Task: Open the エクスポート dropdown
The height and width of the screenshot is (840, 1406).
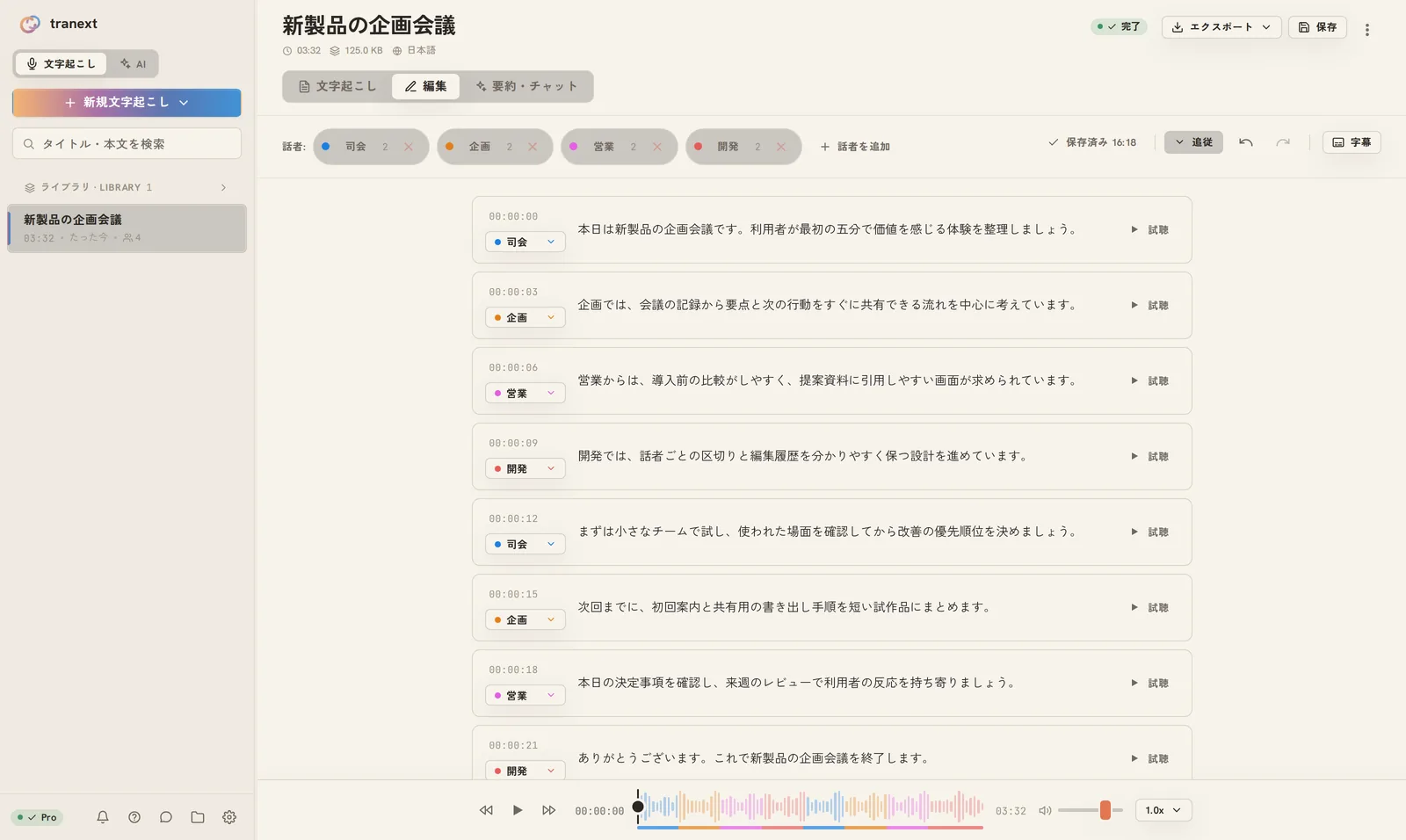Action: point(1221,27)
